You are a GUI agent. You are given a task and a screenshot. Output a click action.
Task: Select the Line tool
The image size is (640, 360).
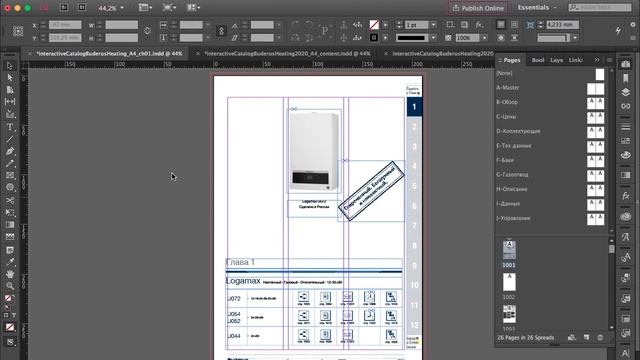(x=10, y=139)
